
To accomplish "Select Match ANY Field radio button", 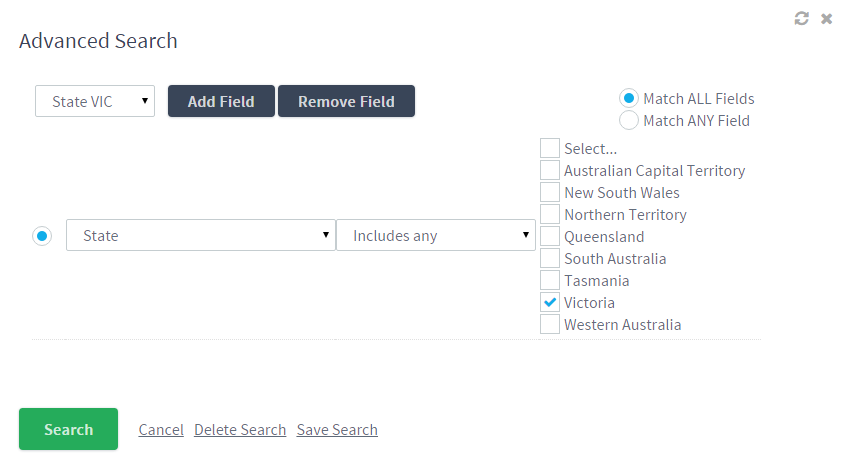I will 628,120.
